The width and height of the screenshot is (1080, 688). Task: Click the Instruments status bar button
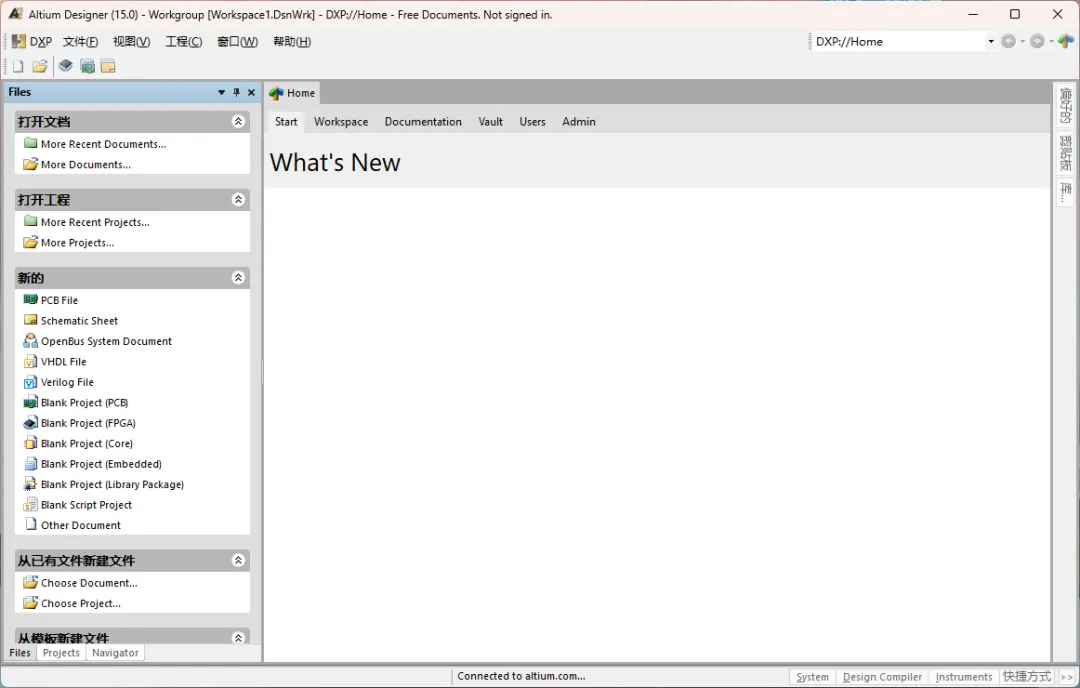coord(964,677)
